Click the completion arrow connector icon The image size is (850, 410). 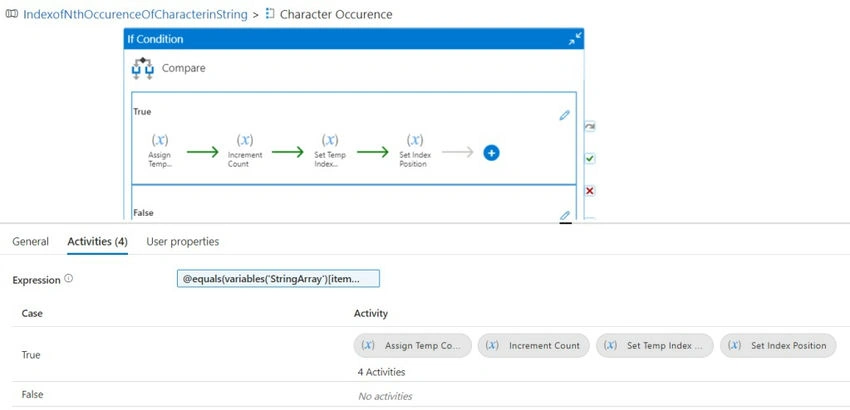click(x=590, y=126)
